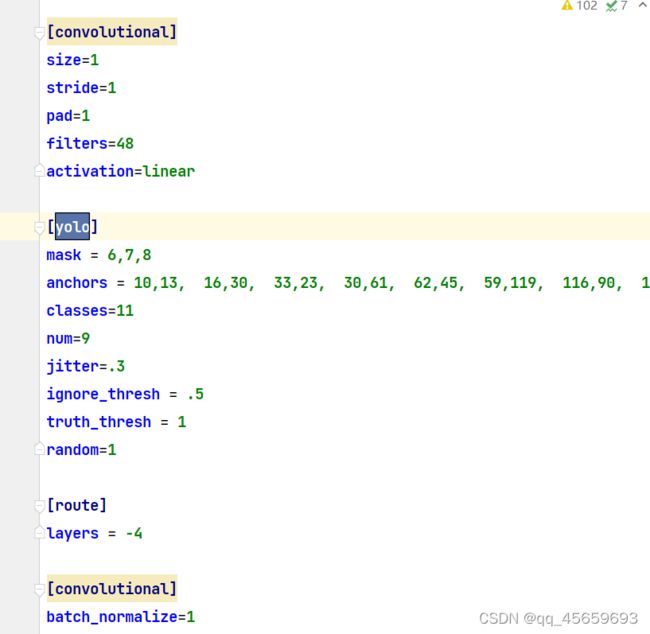Click fold end marker at random=1 line
650x634 pixels.
tap(39, 449)
